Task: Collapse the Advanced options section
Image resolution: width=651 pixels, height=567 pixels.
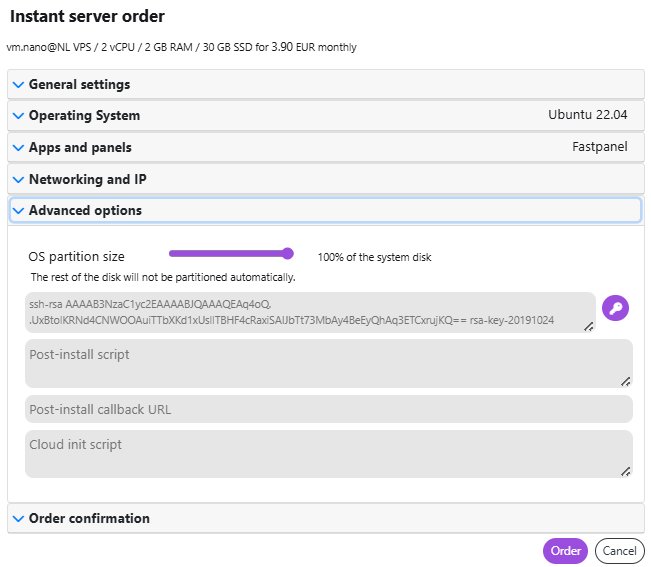Action: click(x=326, y=210)
